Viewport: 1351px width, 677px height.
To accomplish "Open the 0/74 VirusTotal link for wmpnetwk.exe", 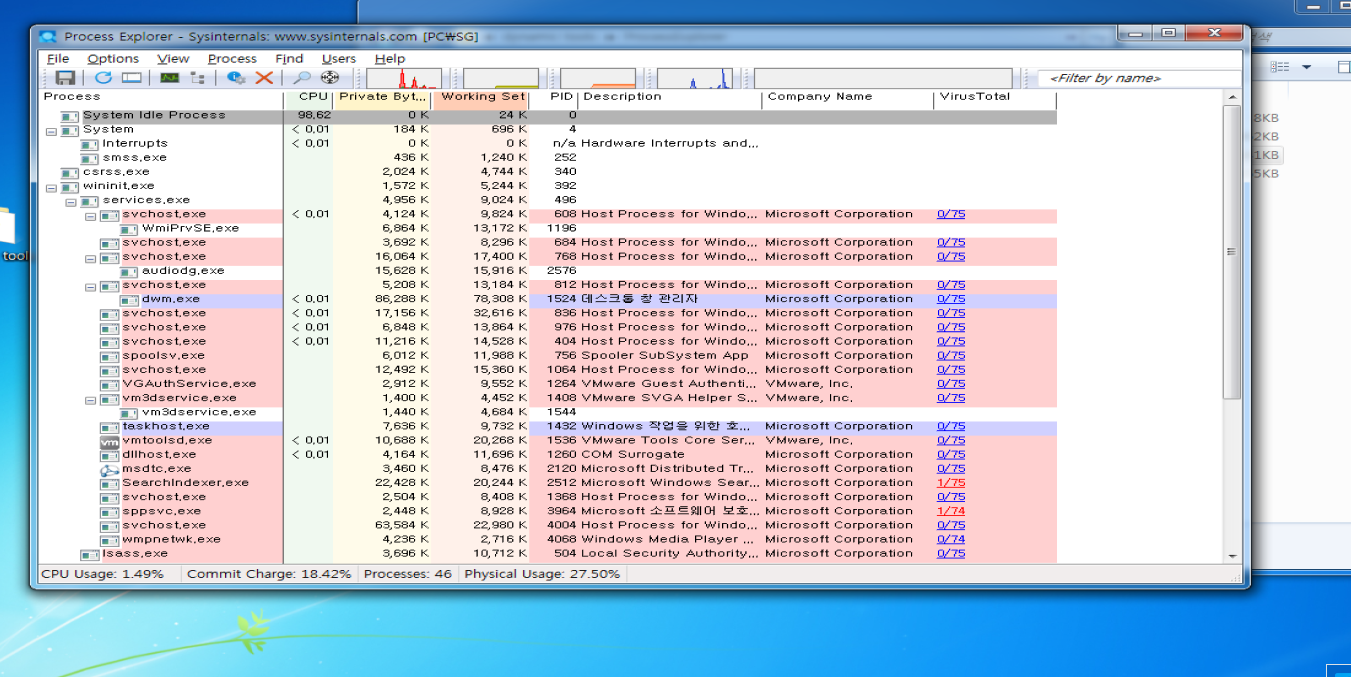I will (x=951, y=539).
